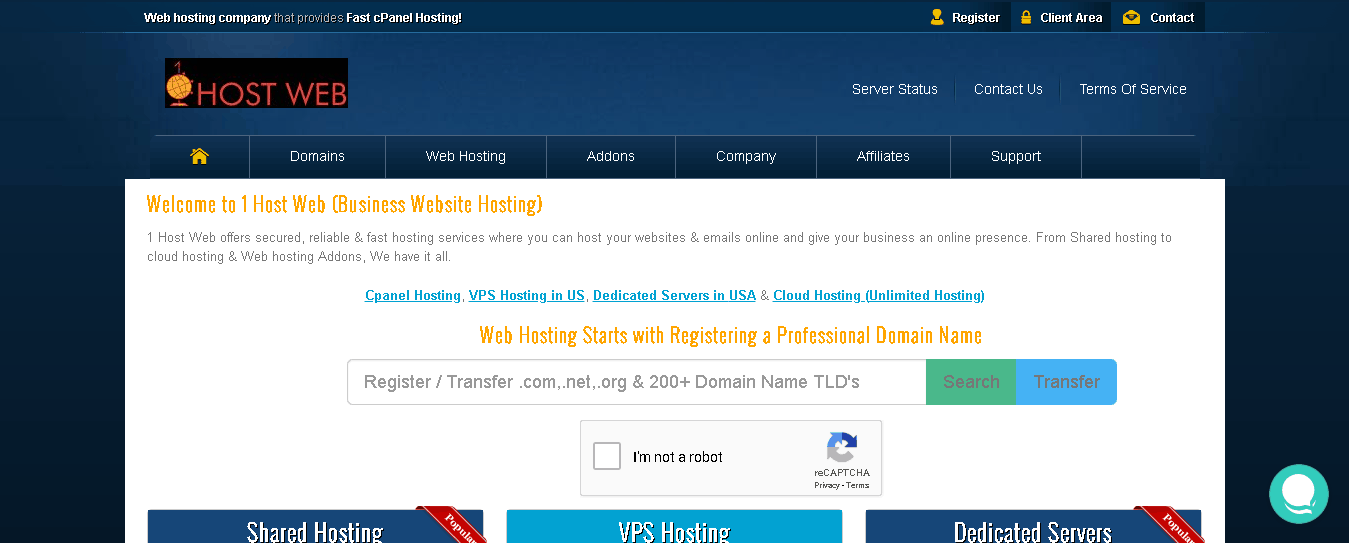Click 'Fast cPanel Hosting!' tagline text
Screen dimensions: 1349x543
(x=404, y=17)
